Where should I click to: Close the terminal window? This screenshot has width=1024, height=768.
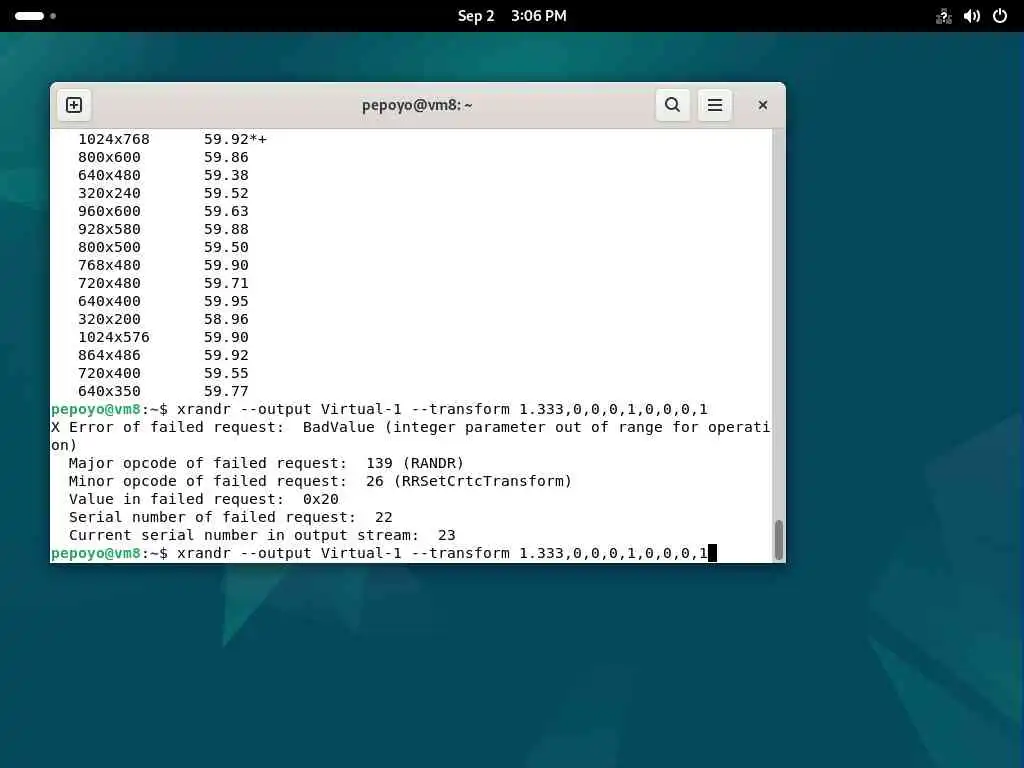tap(762, 105)
